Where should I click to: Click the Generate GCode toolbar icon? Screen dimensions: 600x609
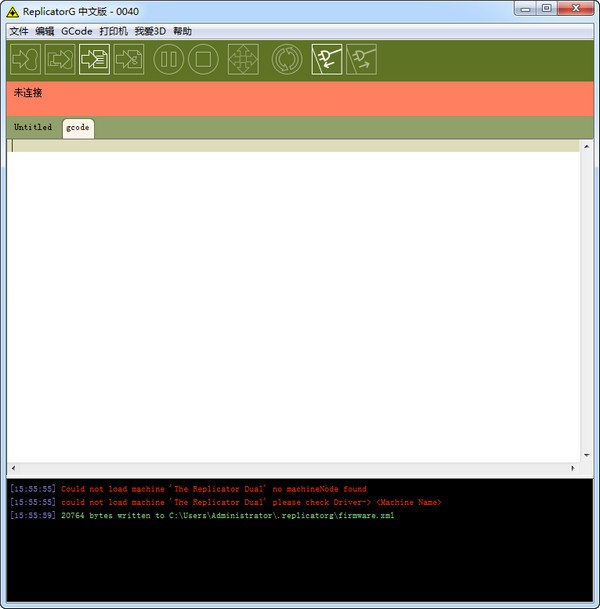pyautogui.click(x=95, y=60)
